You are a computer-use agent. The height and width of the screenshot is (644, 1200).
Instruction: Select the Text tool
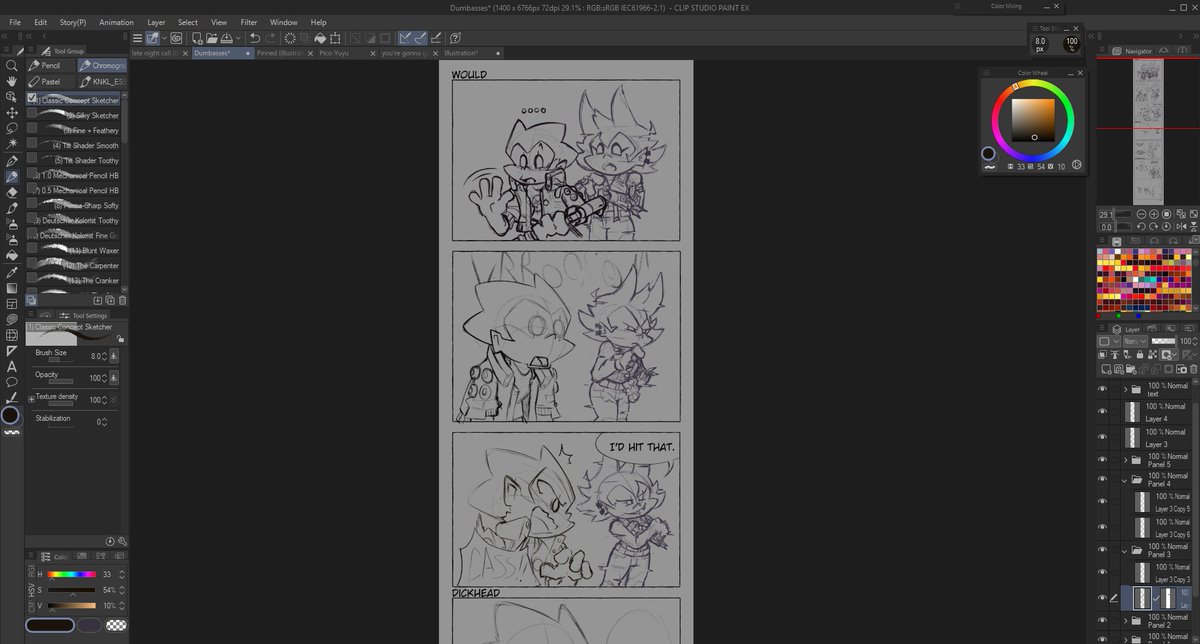click(11, 366)
